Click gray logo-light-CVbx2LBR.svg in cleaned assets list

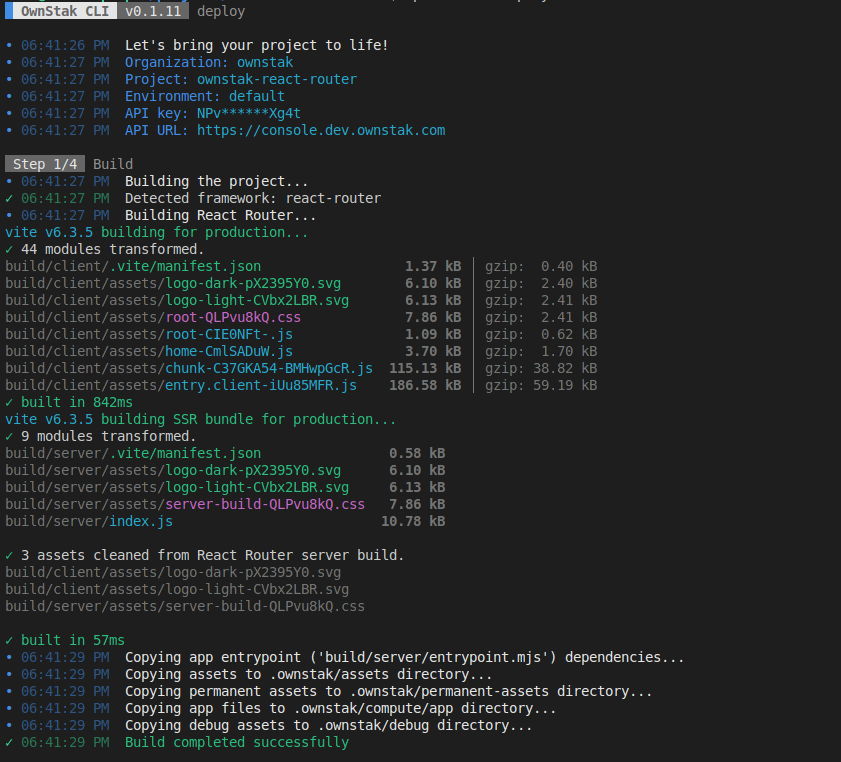(177, 590)
